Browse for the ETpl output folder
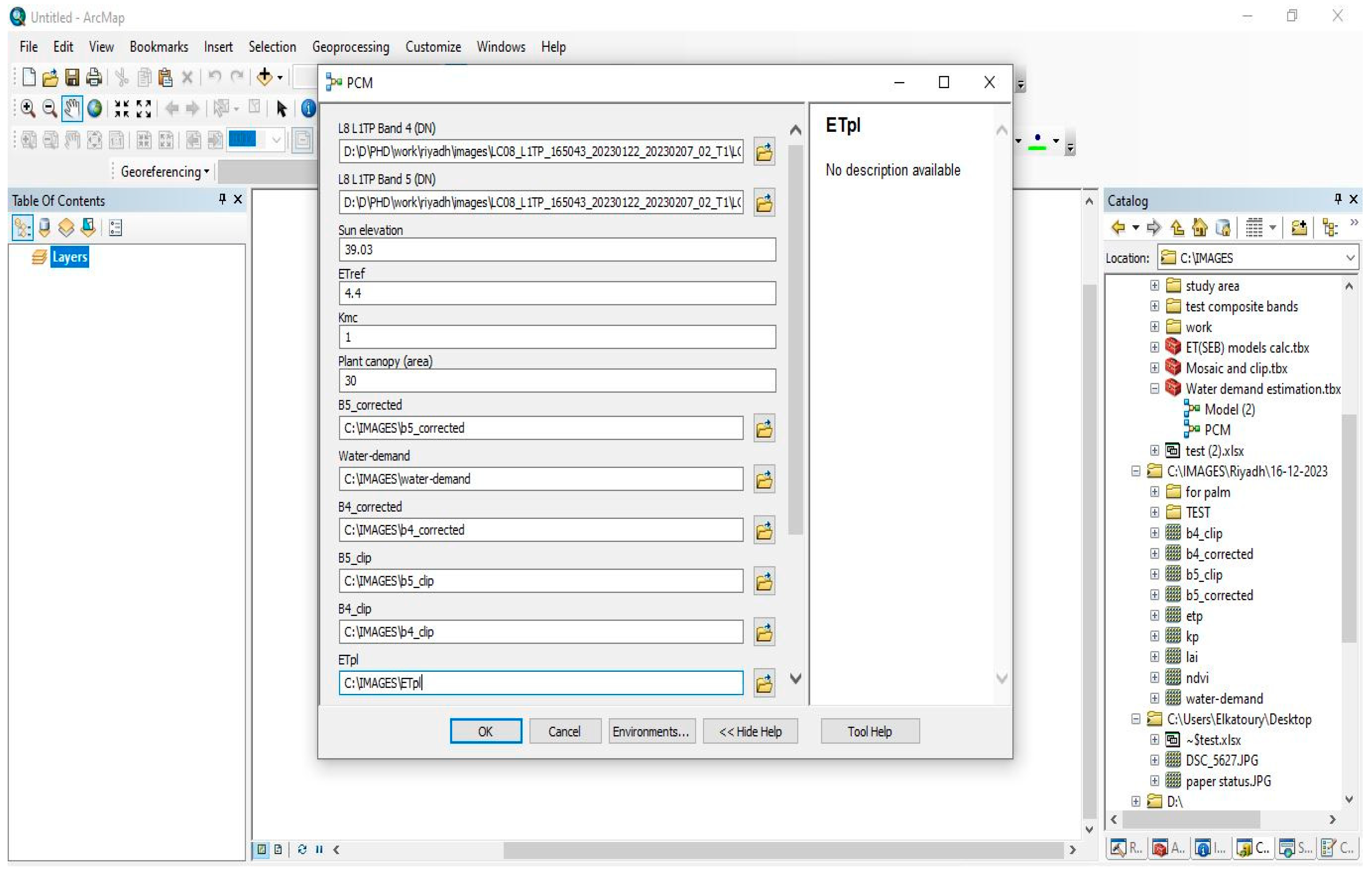The image size is (1372, 875). pos(764,682)
